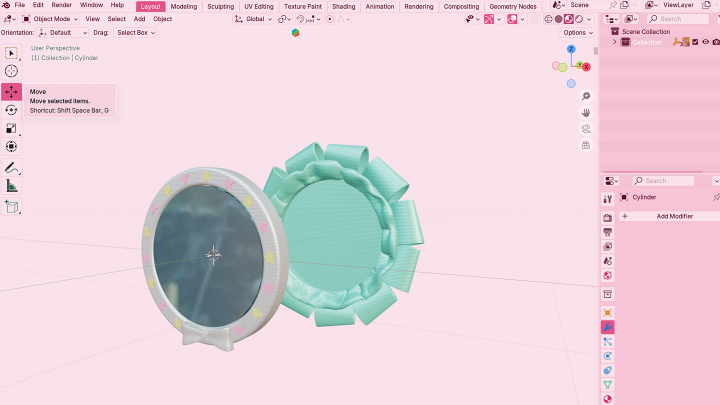Open the Modifiers wrench tab
The width and height of the screenshot is (720, 405).
[x=608, y=327]
